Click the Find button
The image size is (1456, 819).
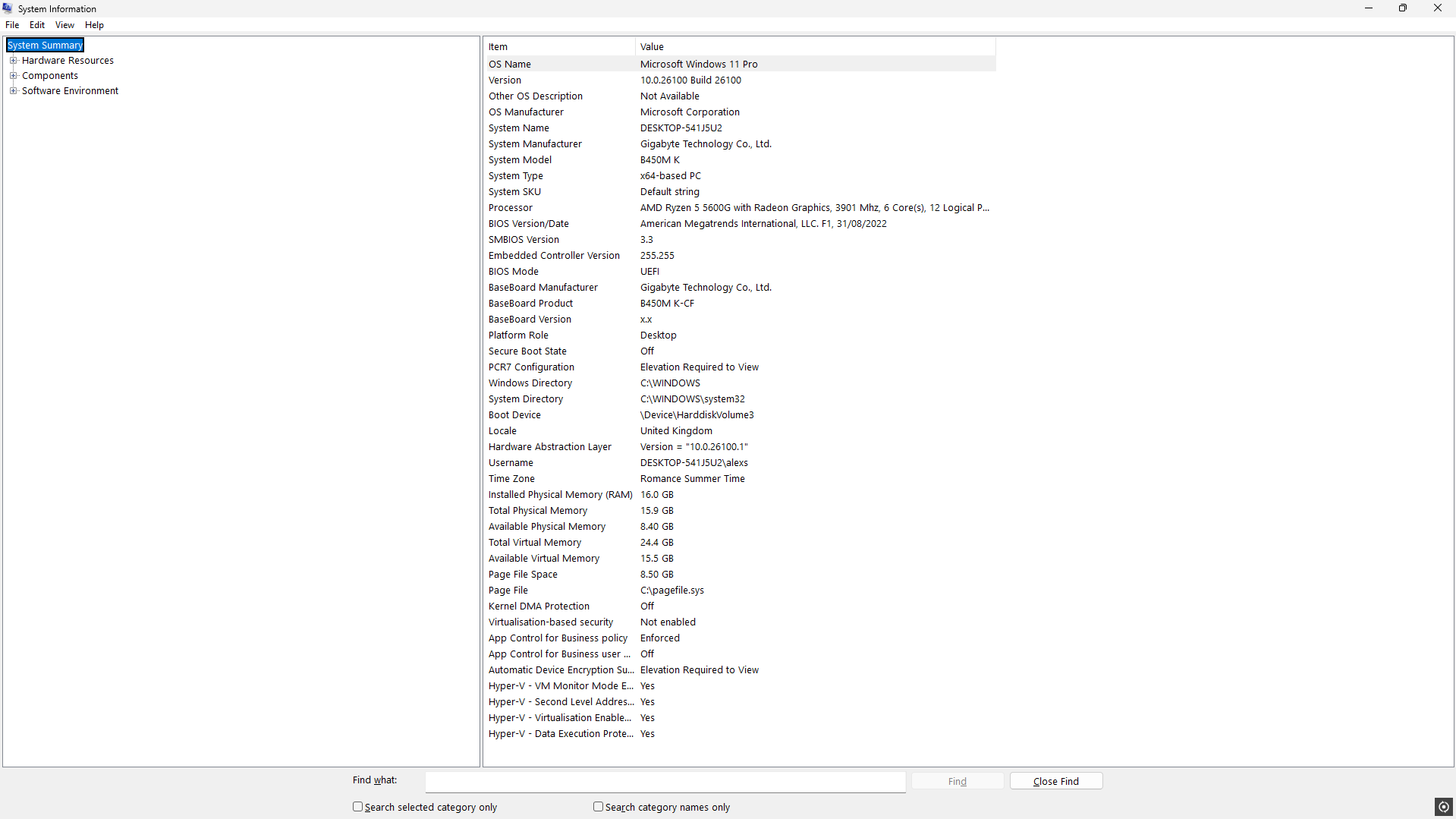958,781
